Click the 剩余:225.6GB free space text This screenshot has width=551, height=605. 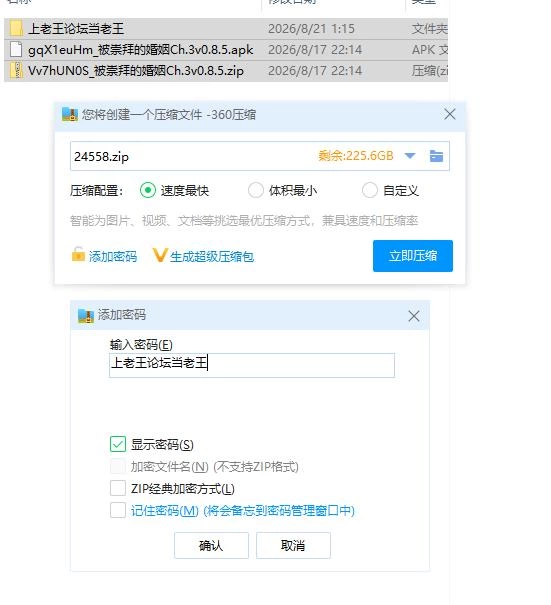tap(356, 155)
